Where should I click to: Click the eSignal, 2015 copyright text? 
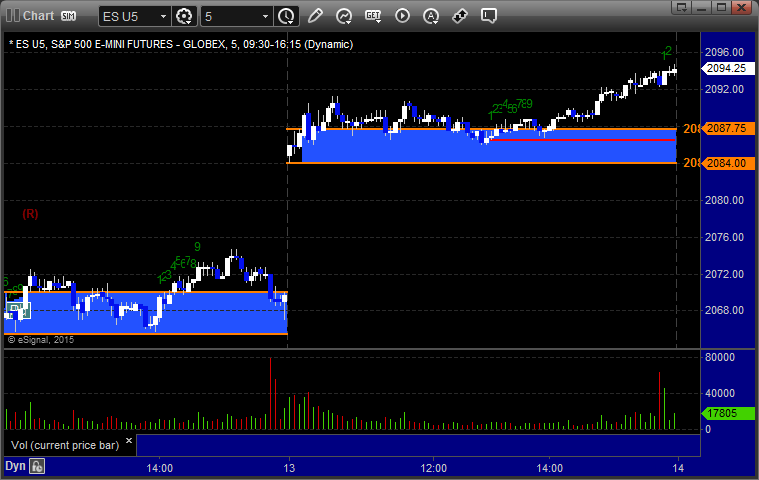pyautogui.click(x=41, y=340)
